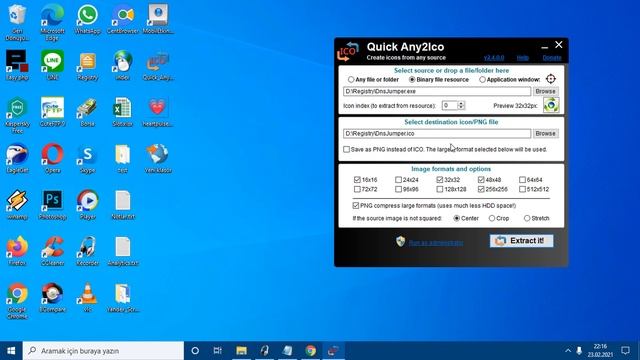This screenshot has height=360, width=640.
Task: Browse for the destination icon file
Action: (545, 133)
